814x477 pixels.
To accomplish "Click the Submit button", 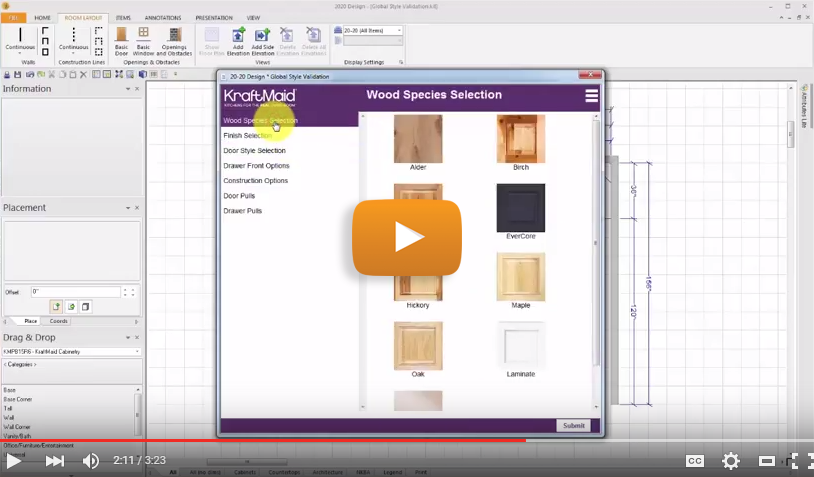I will [574, 426].
